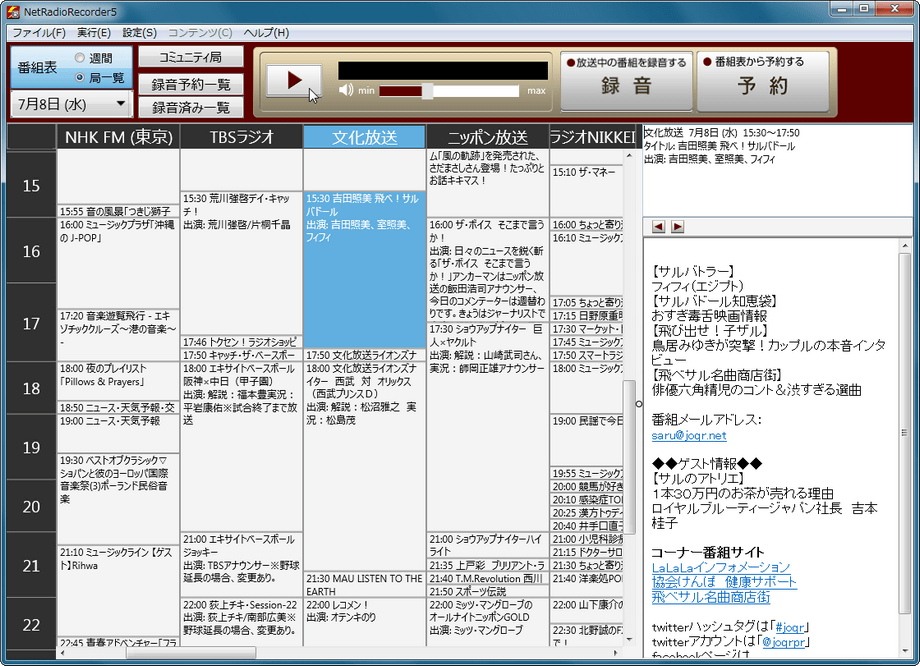Open the saru@joqr.net mail link
This screenshot has height=666, width=920.
point(689,435)
